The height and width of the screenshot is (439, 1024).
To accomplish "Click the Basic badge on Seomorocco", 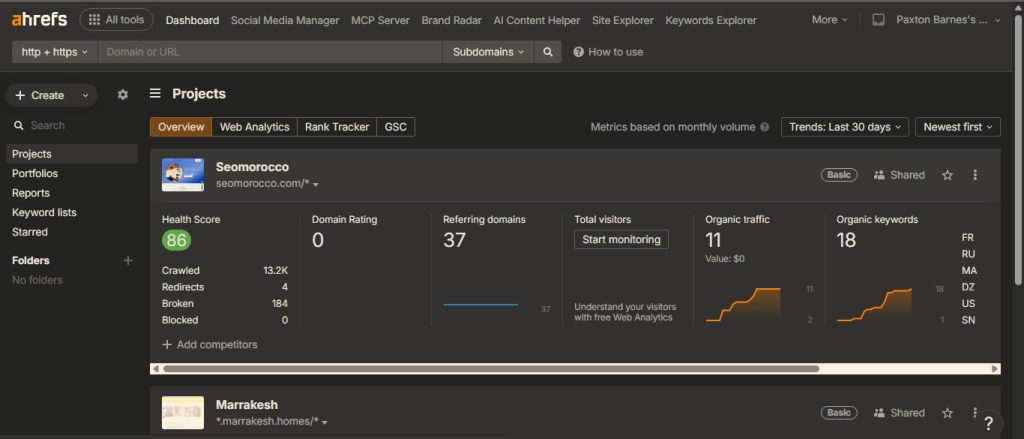I will click(x=839, y=175).
